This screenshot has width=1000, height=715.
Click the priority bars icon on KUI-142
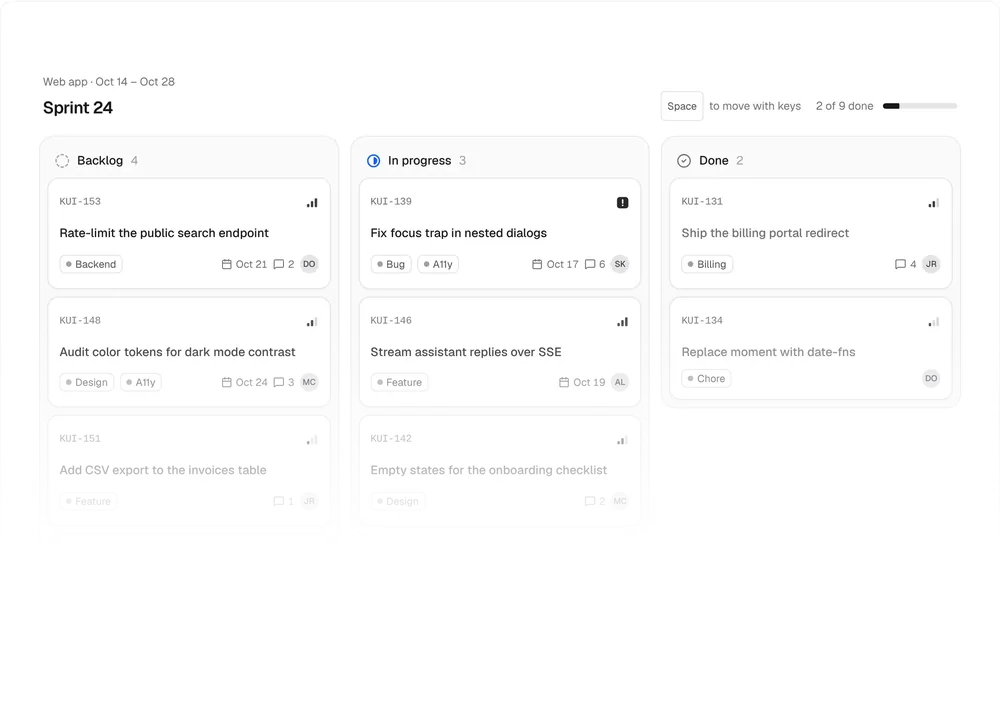pos(622,440)
